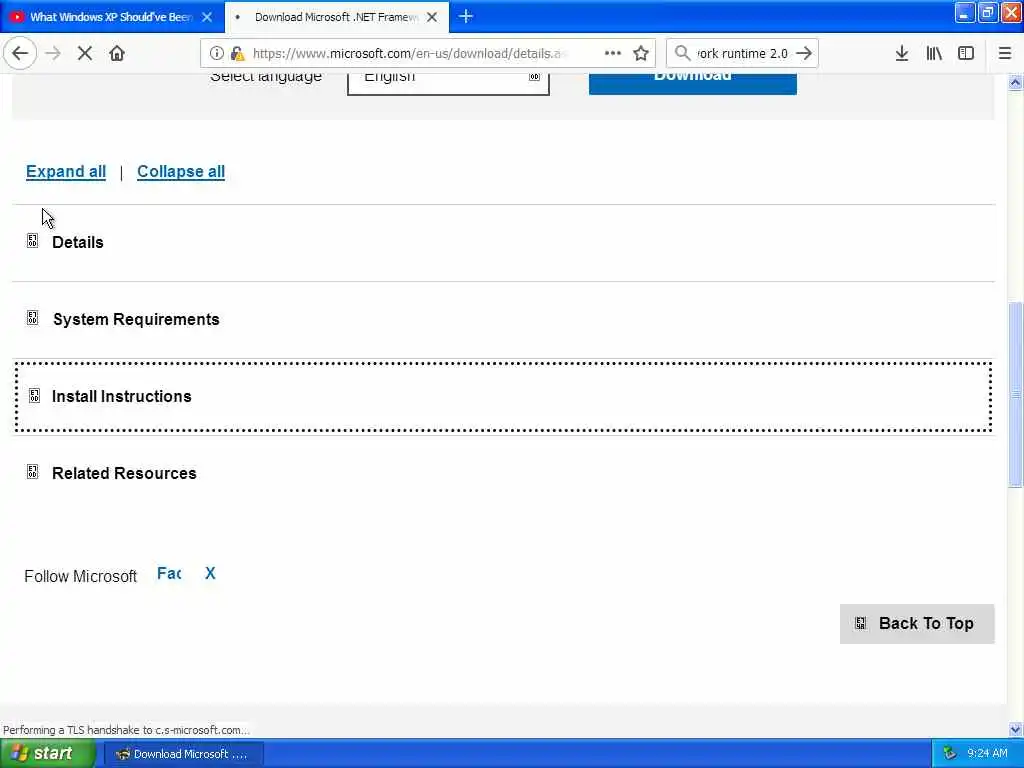Expand the Related Resources section

504,473
